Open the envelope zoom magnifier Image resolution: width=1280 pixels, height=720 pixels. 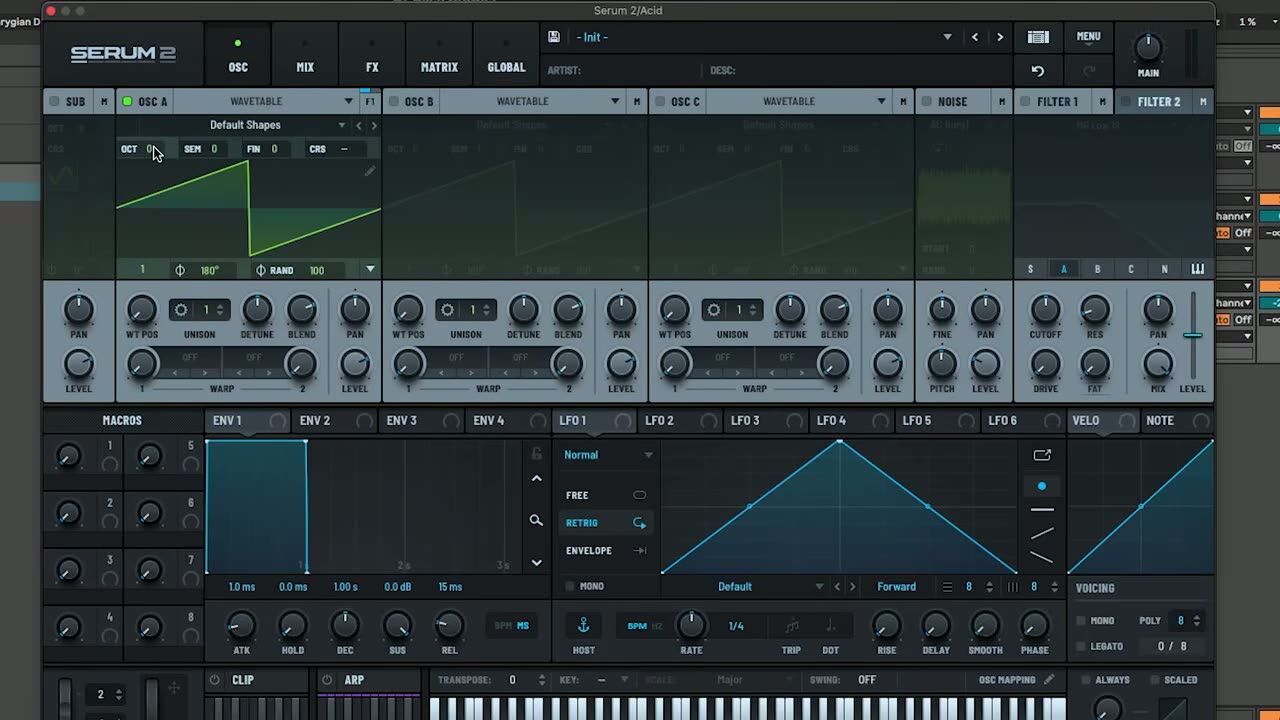536,520
